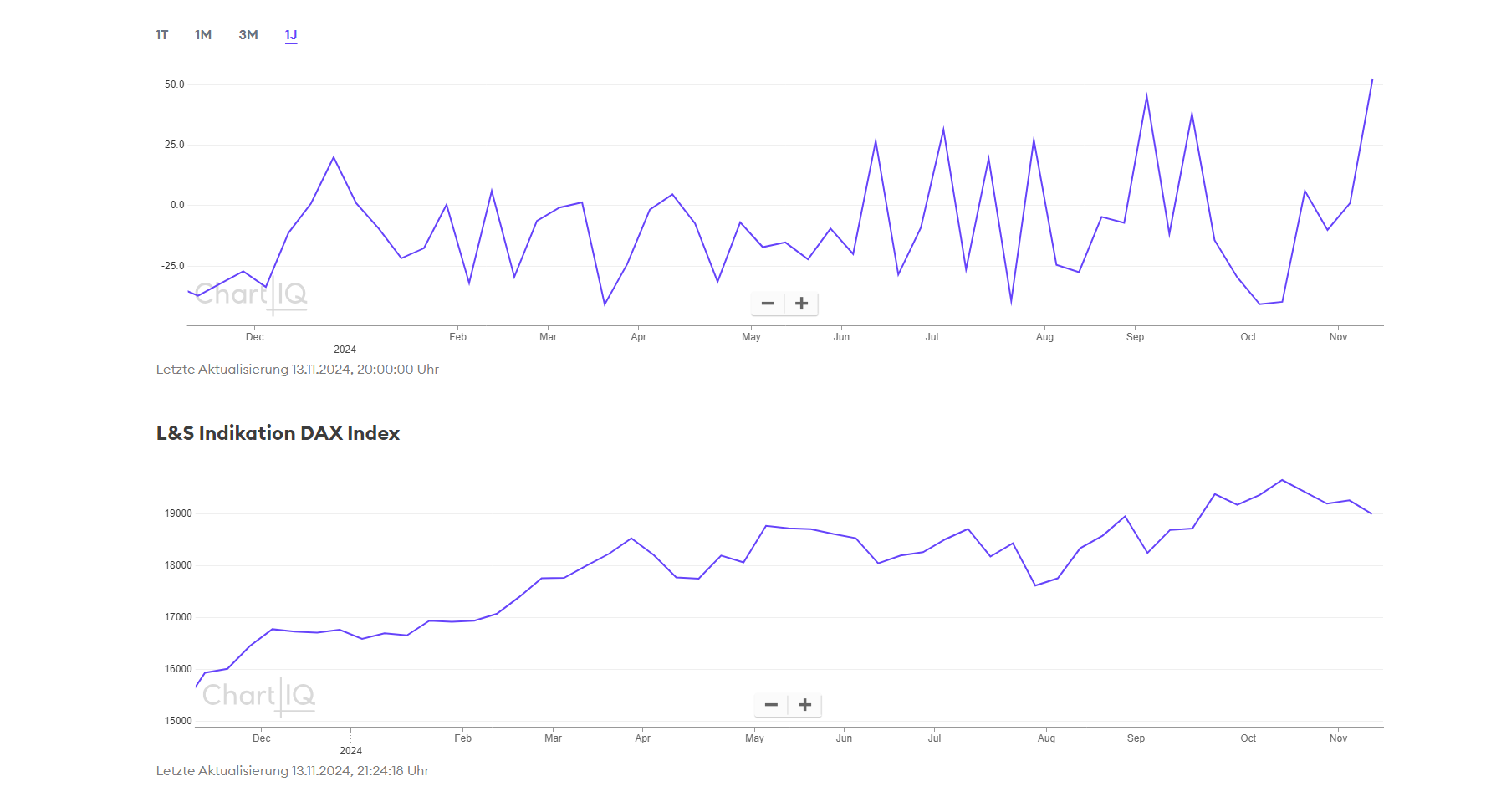This screenshot has width=1491, height=812.
Task: Click the 19000 y-axis label
Action: (178, 513)
